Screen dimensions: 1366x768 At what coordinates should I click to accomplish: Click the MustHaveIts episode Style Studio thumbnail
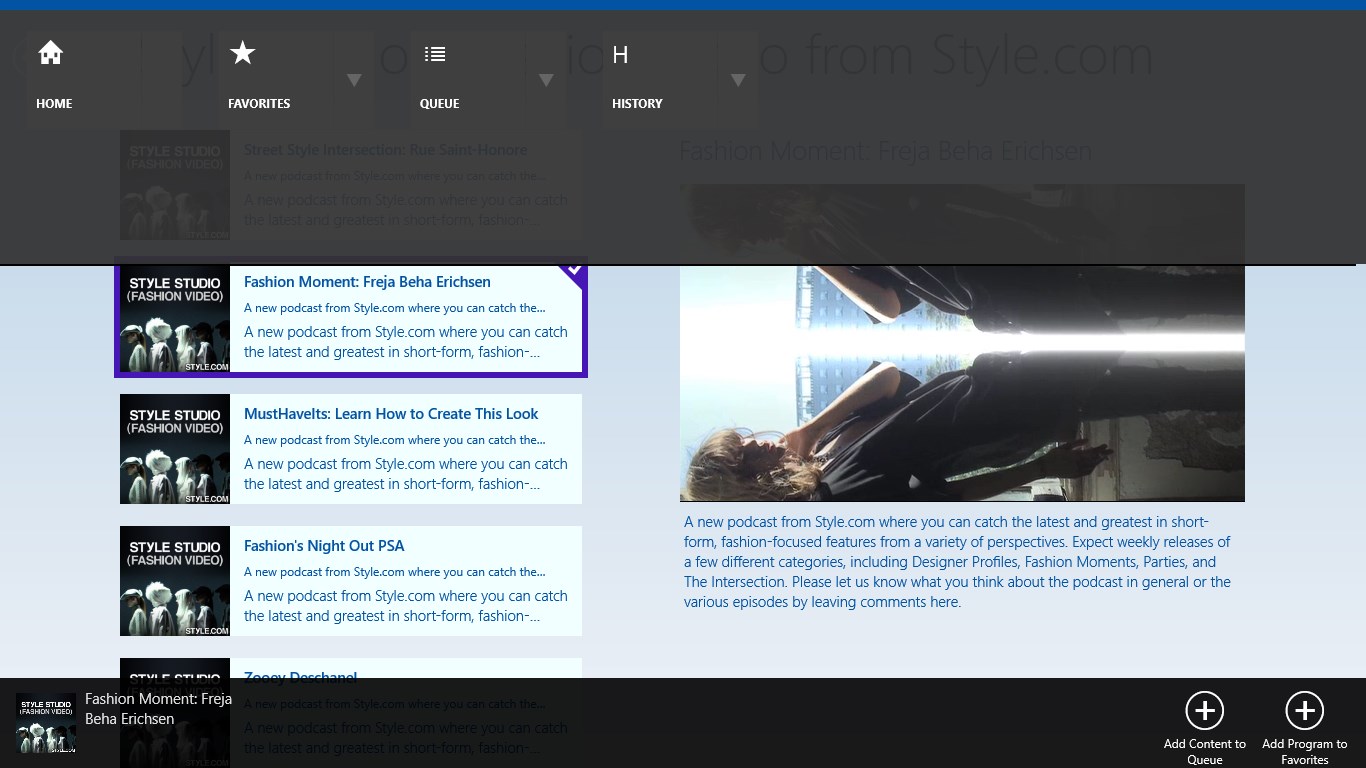pyautogui.click(x=175, y=449)
